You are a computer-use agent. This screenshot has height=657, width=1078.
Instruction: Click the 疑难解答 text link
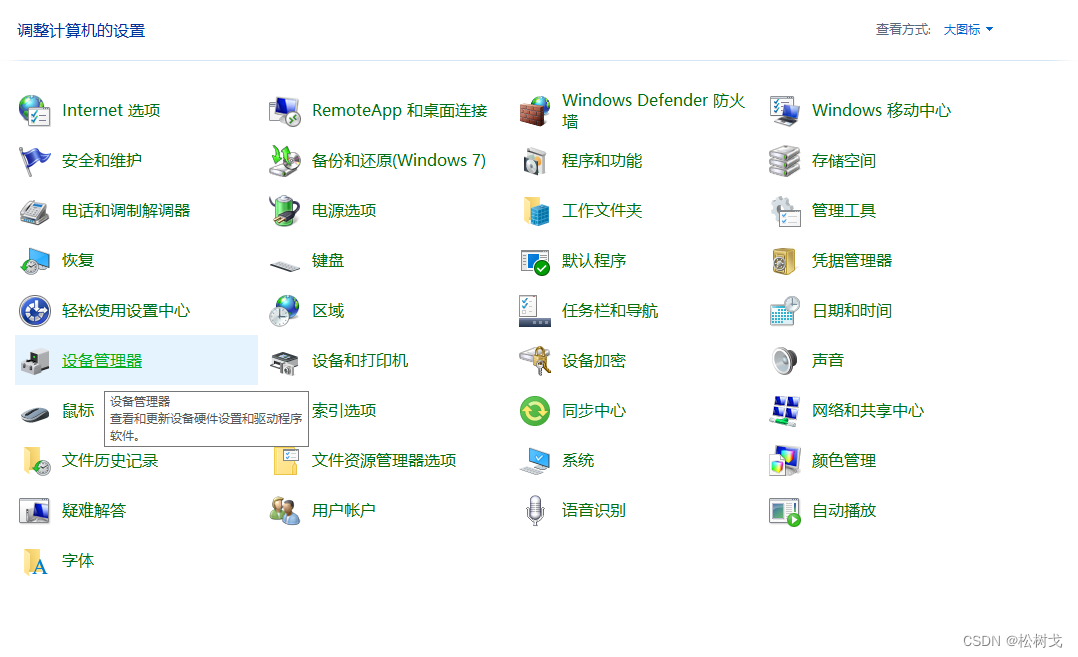pyautogui.click(x=94, y=511)
